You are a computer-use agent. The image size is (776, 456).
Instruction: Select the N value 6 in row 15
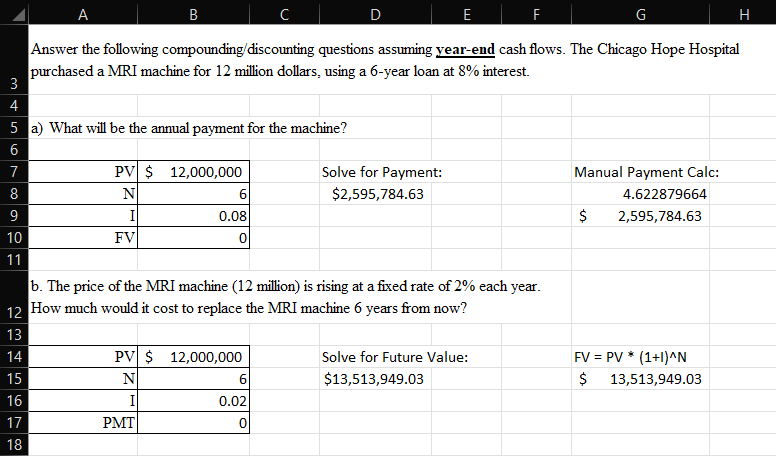tap(194, 379)
